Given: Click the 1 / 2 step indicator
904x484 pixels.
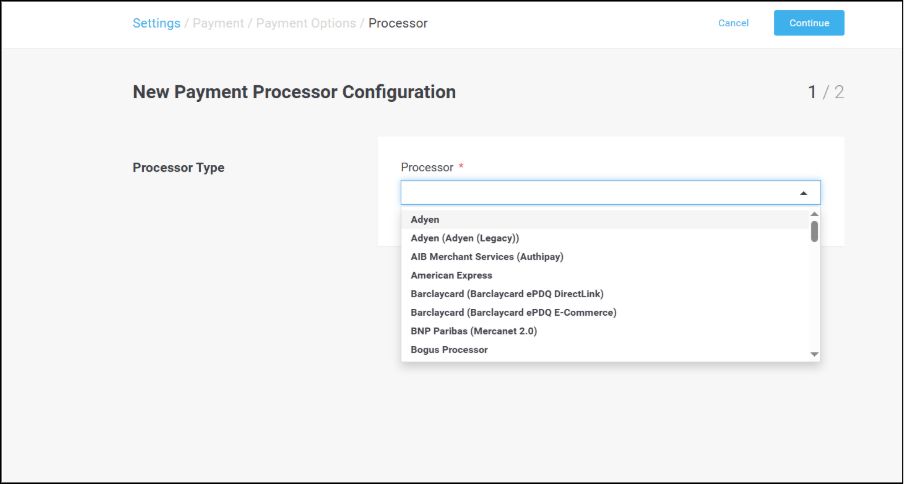Looking at the screenshot, I should pos(825,92).
